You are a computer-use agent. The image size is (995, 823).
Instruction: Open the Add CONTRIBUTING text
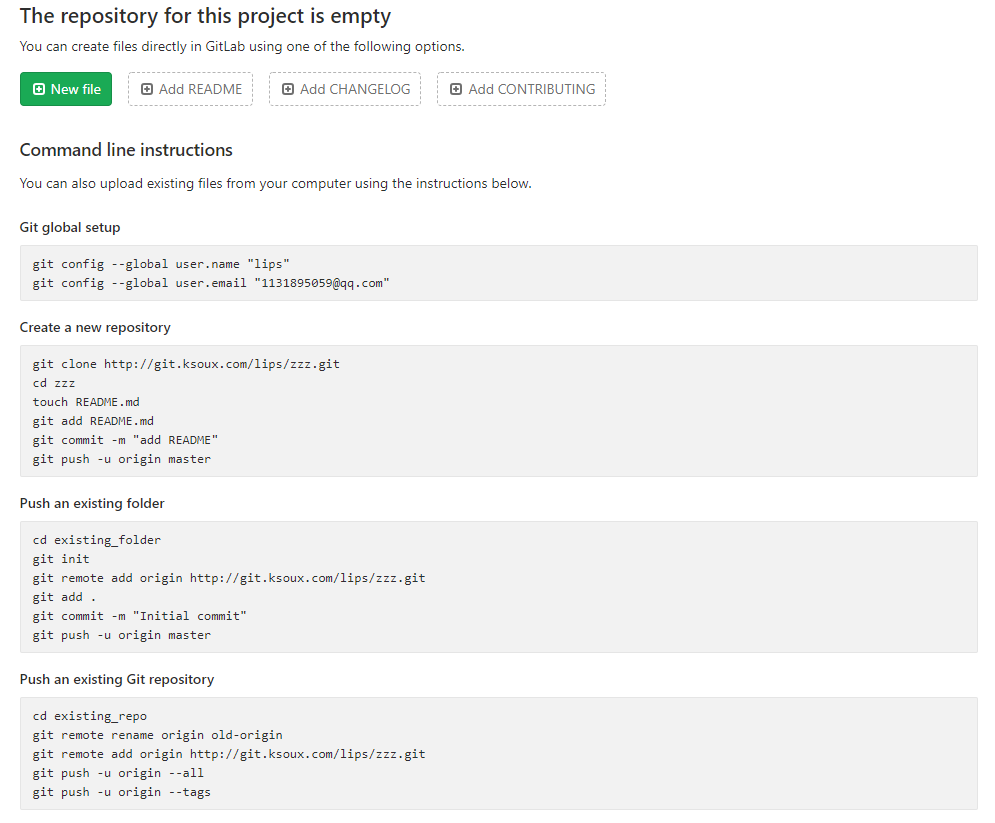(531, 89)
